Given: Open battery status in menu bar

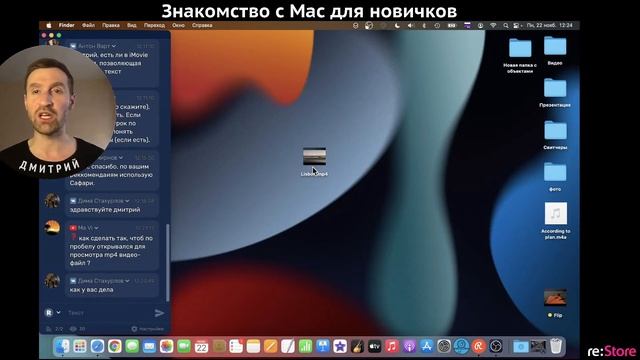Looking at the screenshot, I should point(452,25).
